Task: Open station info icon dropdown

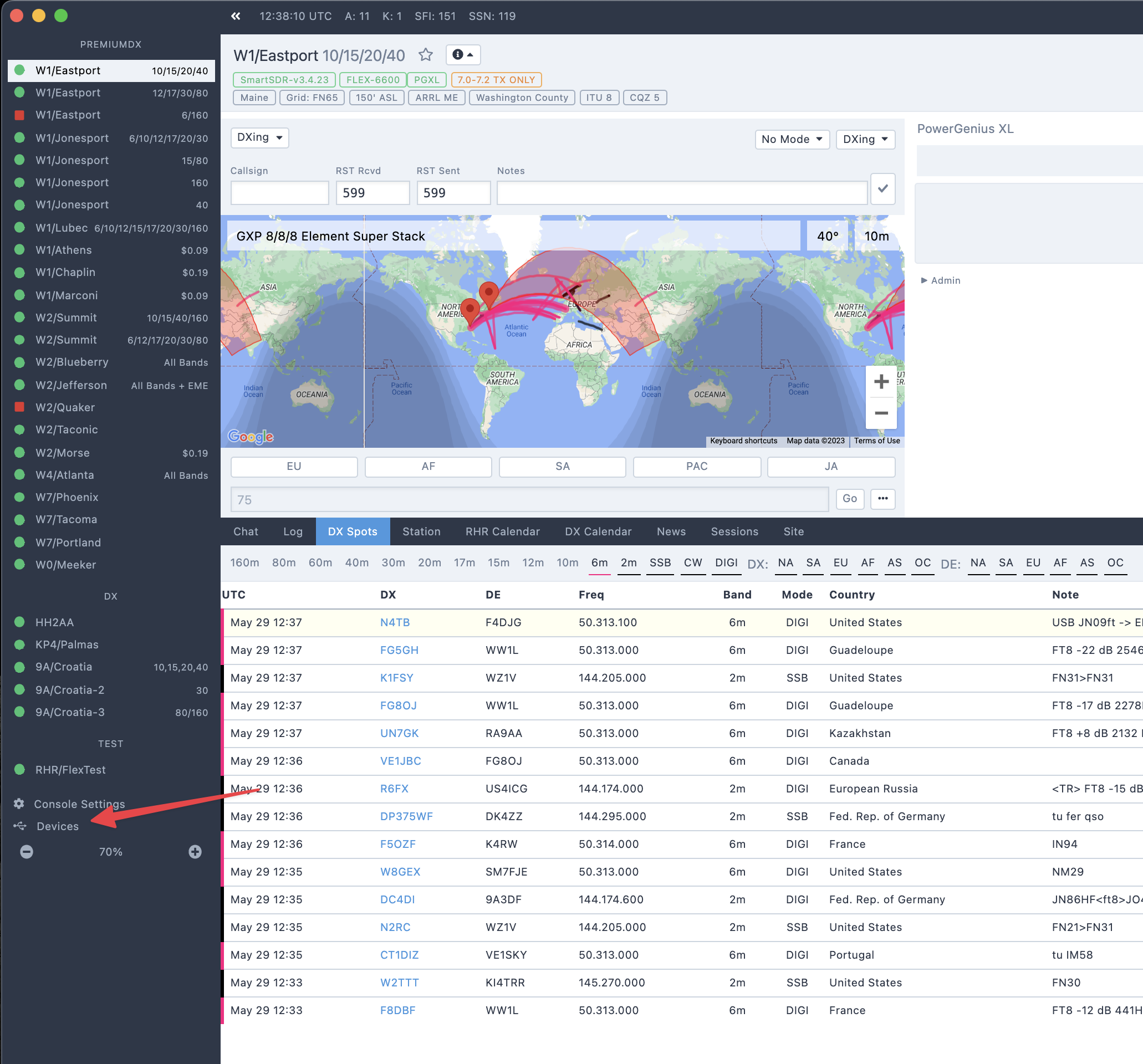Action: coord(463,55)
